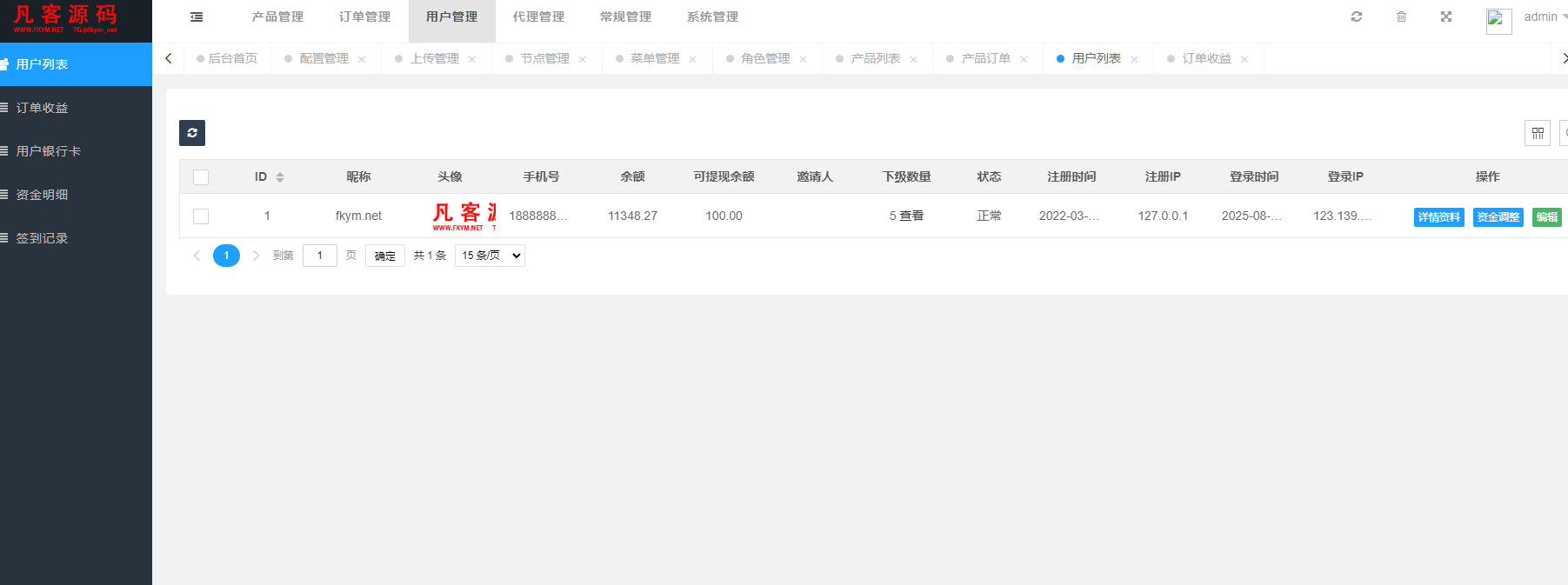Viewport: 1568px width, 585px height.
Task: Click the sidebar collapse menu icon
Action: point(197,17)
